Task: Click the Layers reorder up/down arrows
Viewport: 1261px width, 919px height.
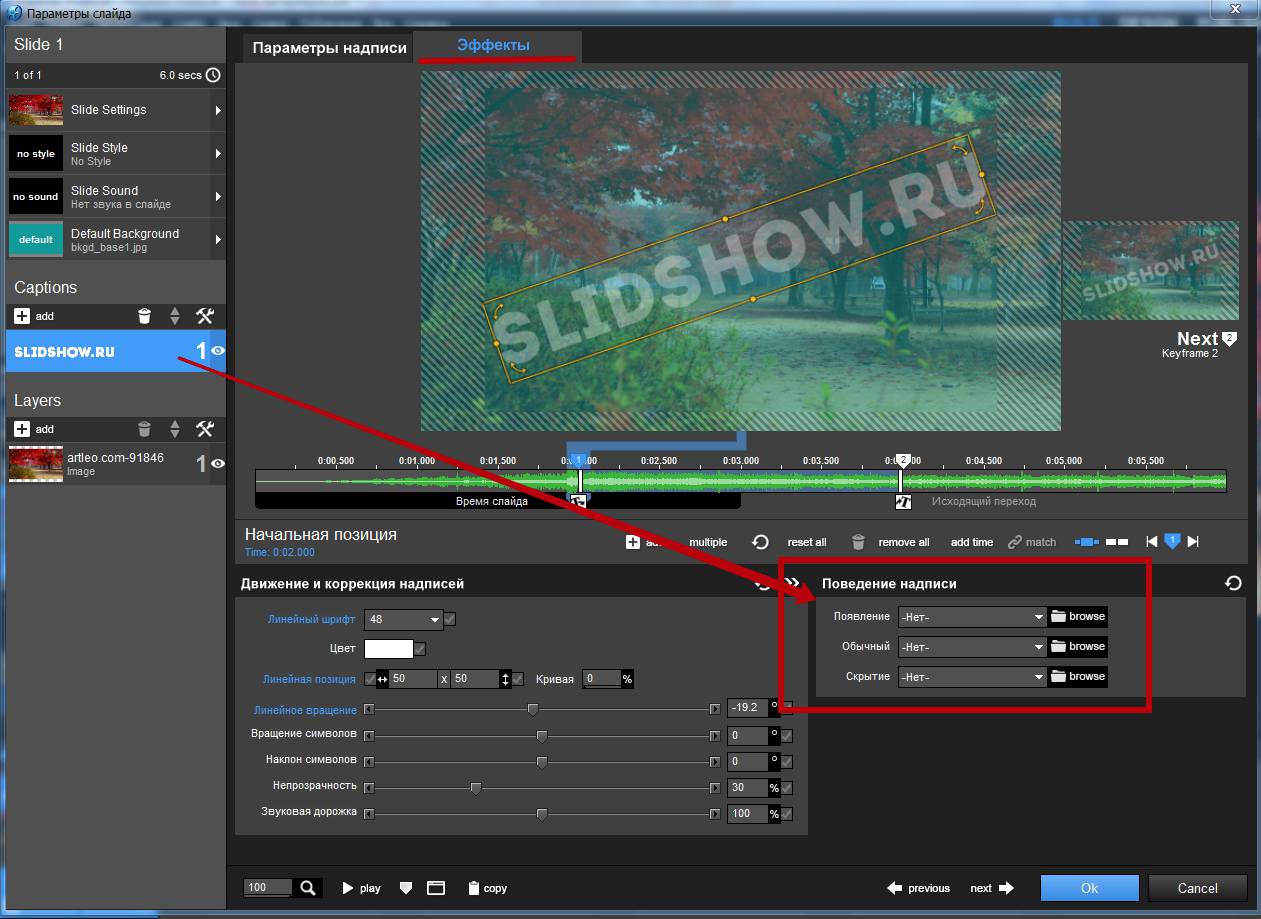Action: click(x=175, y=429)
